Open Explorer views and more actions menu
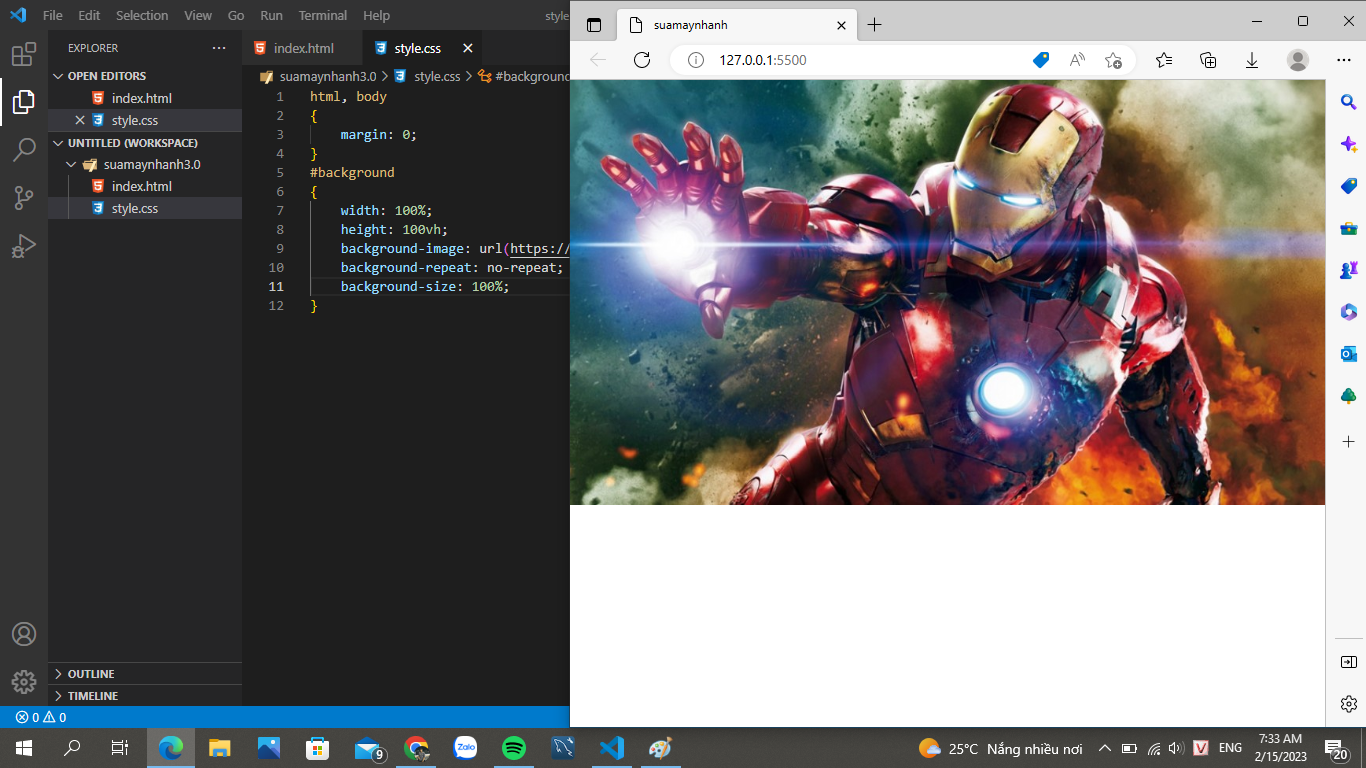The width and height of the screenshot is (1366, 768). tap(219, 48)
